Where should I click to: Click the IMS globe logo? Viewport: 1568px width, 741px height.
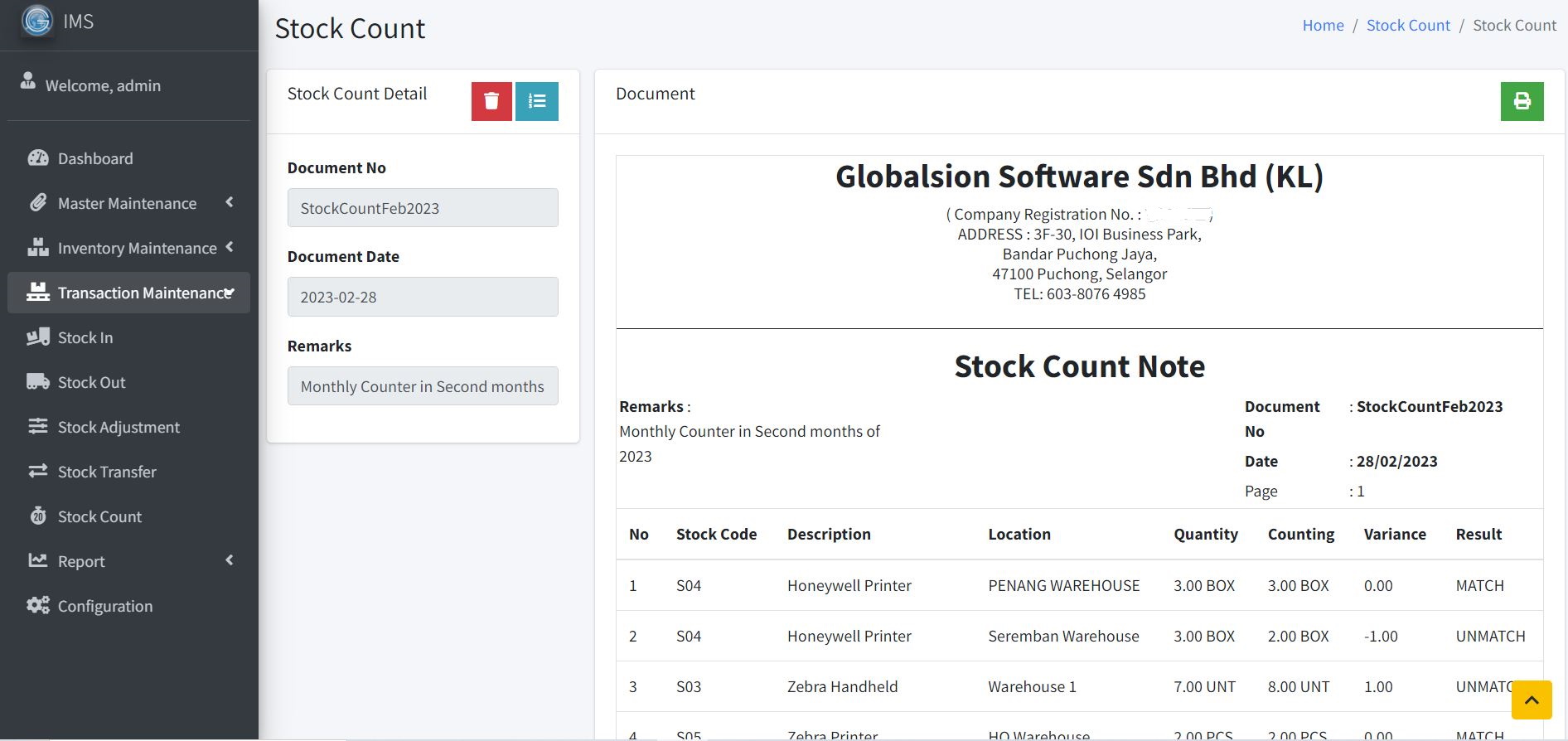[37, 21]
